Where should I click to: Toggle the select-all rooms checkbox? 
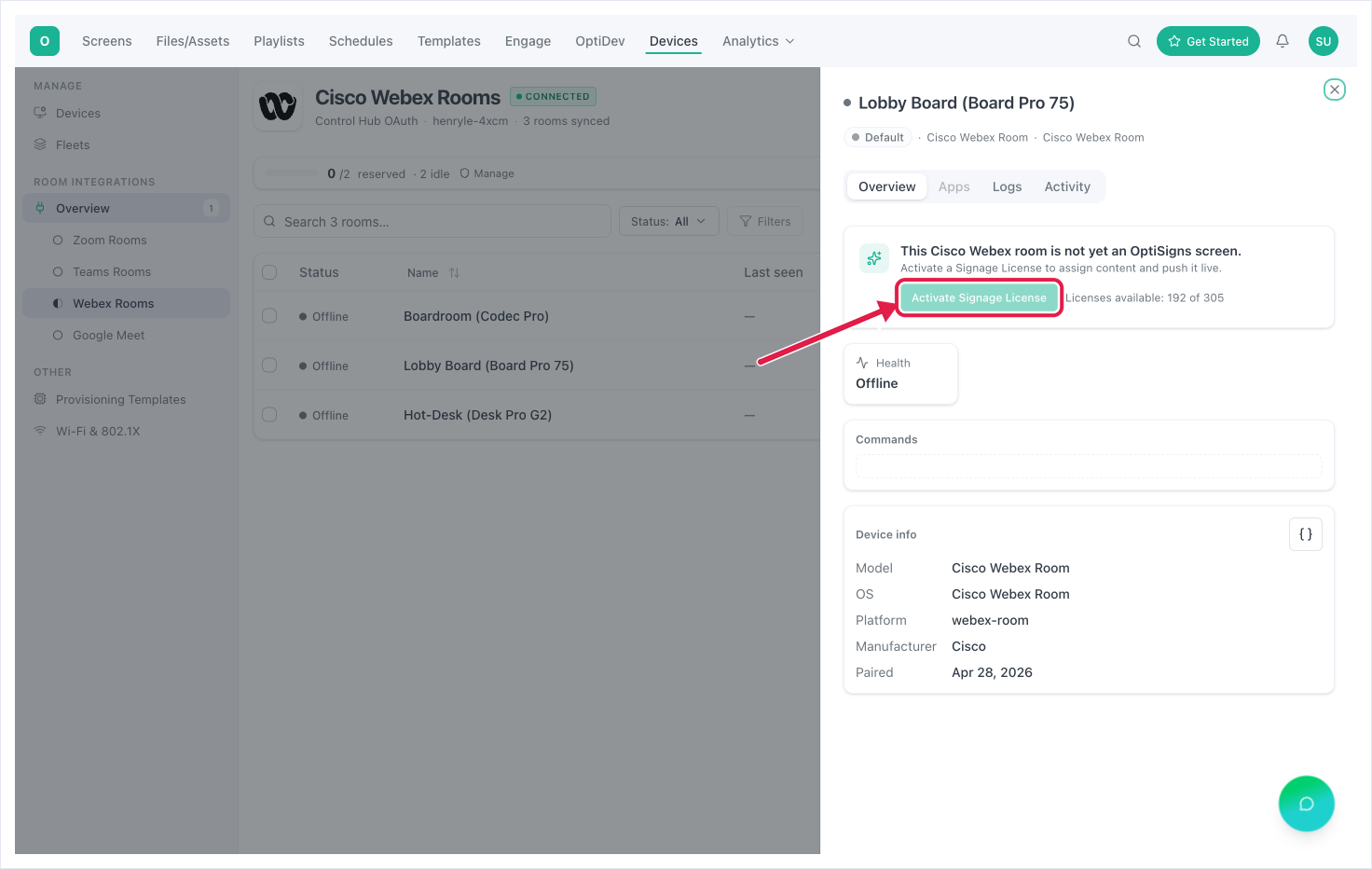click(269, 272)
